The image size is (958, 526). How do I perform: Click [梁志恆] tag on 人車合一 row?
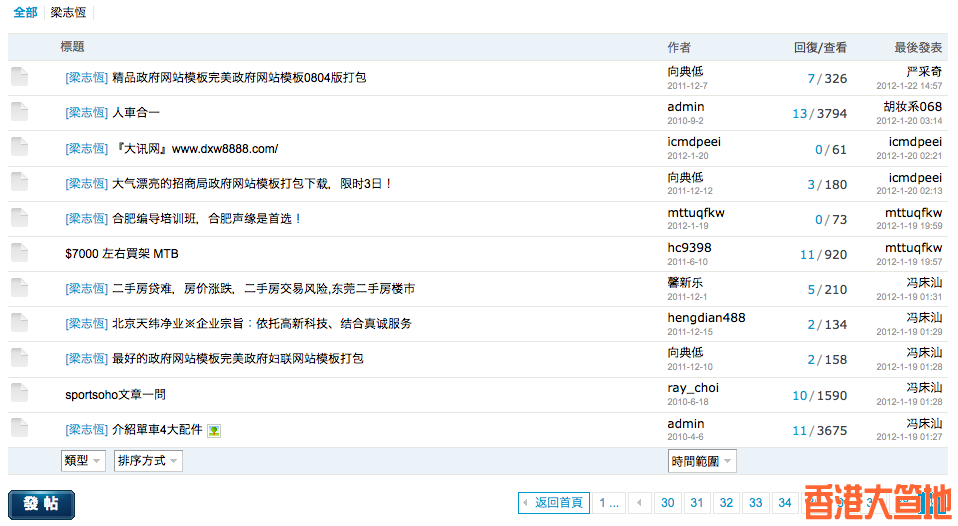pos(86,112)
